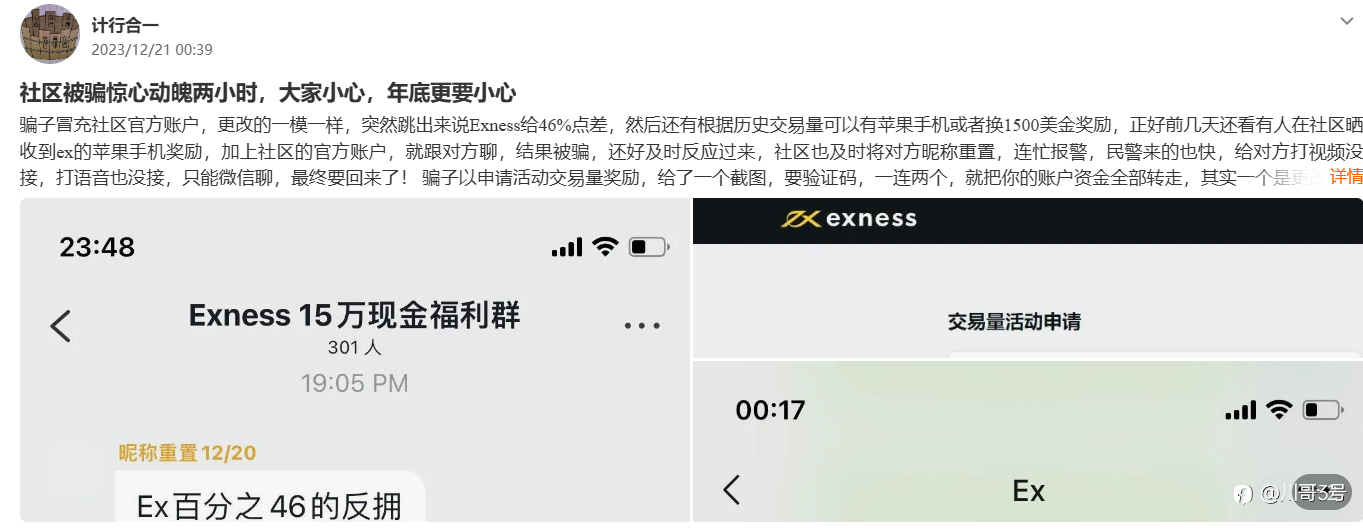The width and height of the screenshot is (1363, 529).
Task: Click the post timestamp 2023/12/21 00:39
Action: point(152,49)
